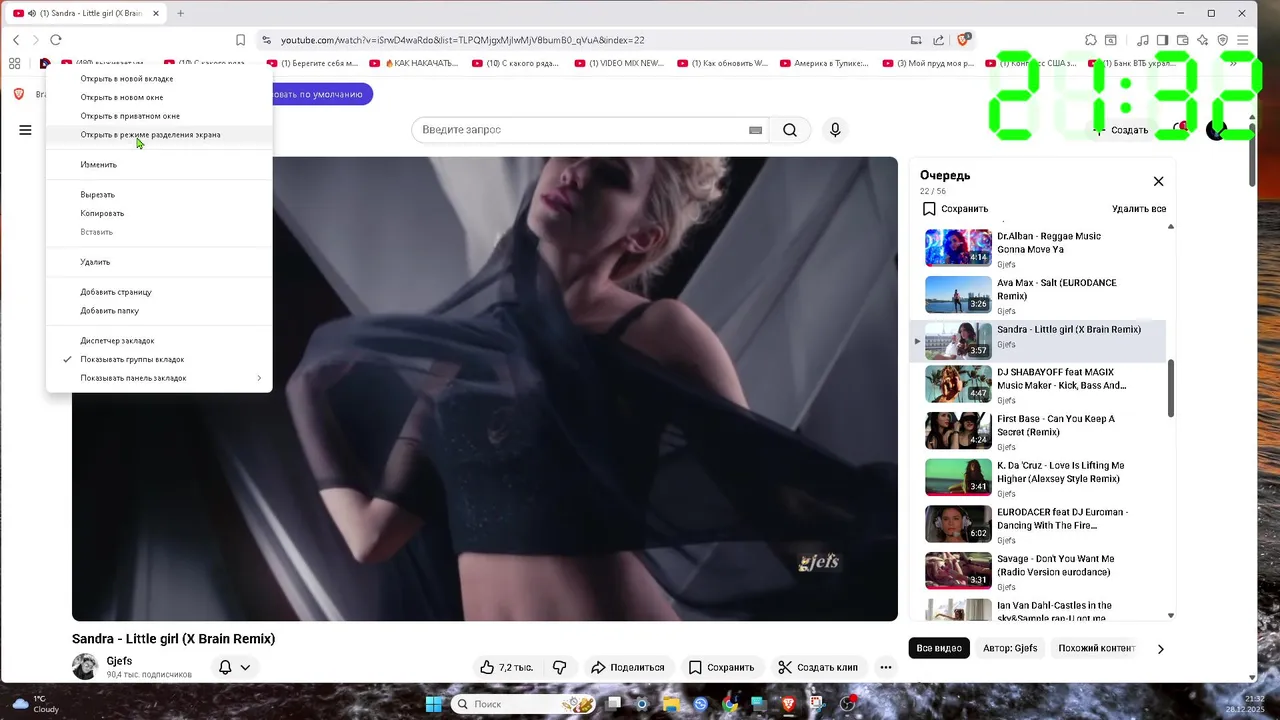This screenshot has width=1280, height=720.
Task: Open the Brave VPN shield icon
Action: click(x=1222, y=40)
